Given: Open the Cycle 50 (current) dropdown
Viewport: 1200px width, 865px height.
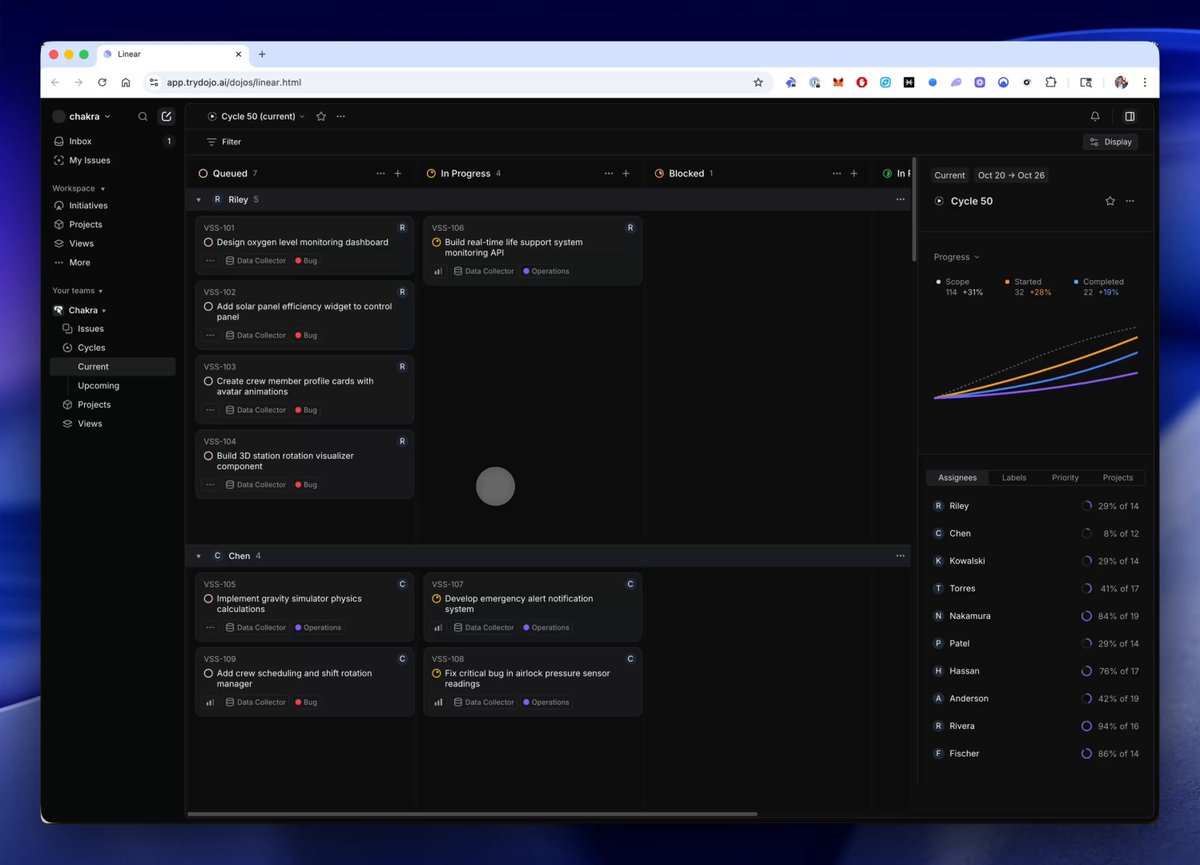Looking at the screenshot, I should pyautogui.click(x=257, y=117).
